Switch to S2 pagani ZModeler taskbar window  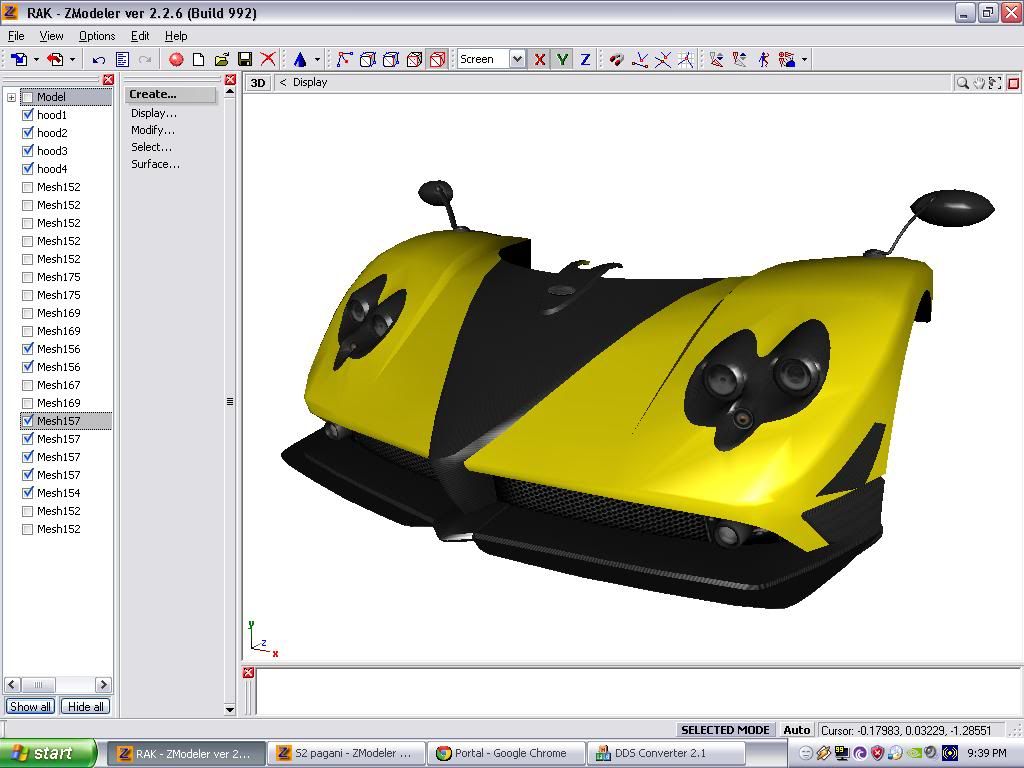tap(346, 753)
